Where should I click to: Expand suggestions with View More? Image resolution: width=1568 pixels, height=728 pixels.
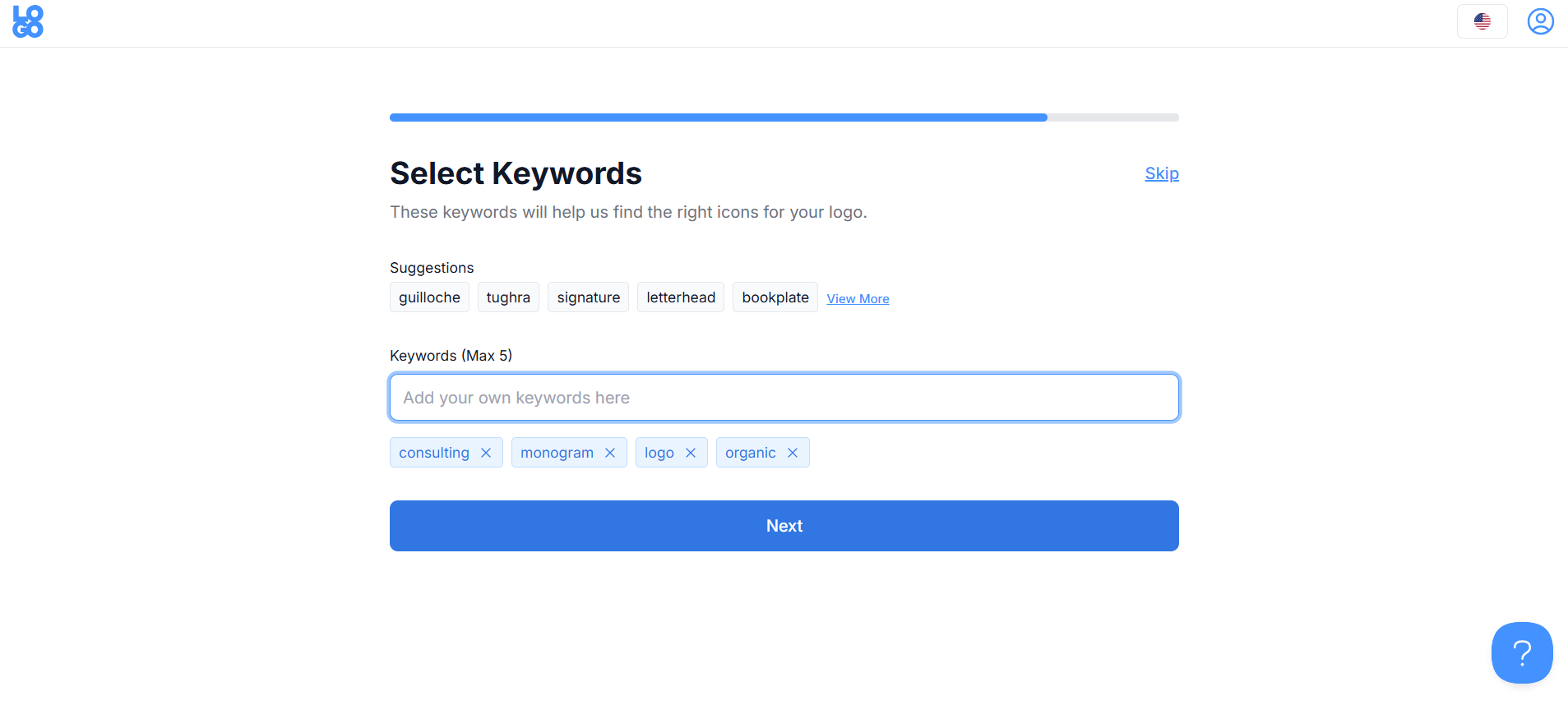pos(858,299)
